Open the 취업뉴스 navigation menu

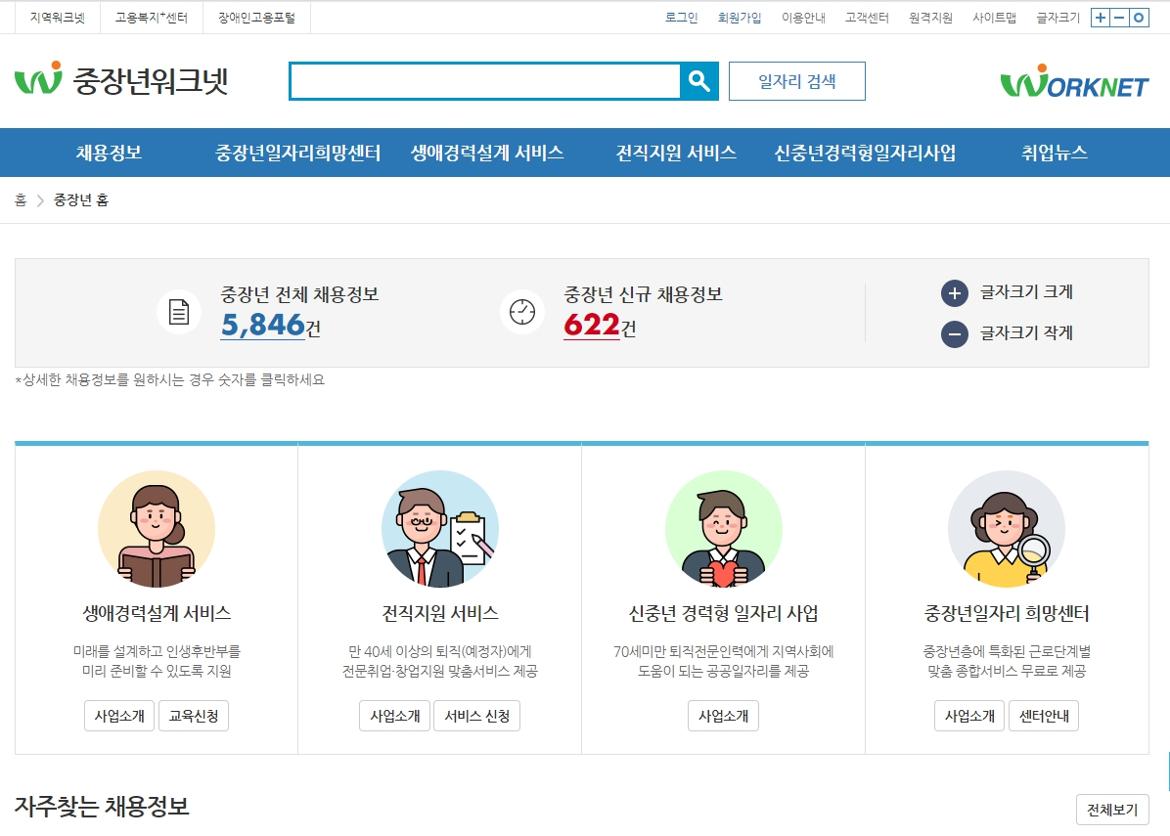pyautogui.click(x=1054, y=152)
